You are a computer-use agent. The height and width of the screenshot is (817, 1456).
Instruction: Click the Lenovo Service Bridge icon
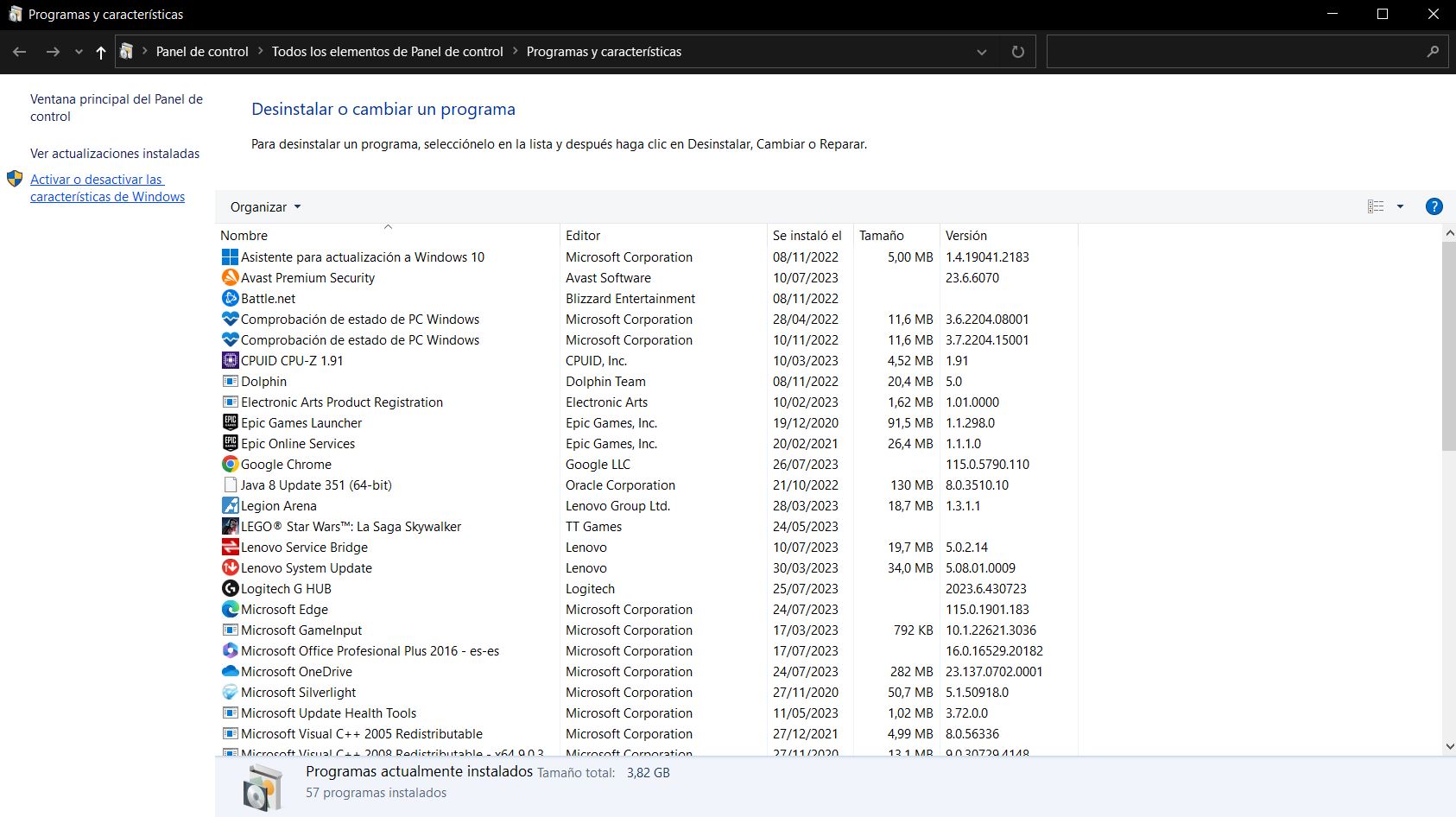click(x=230, y=547)
